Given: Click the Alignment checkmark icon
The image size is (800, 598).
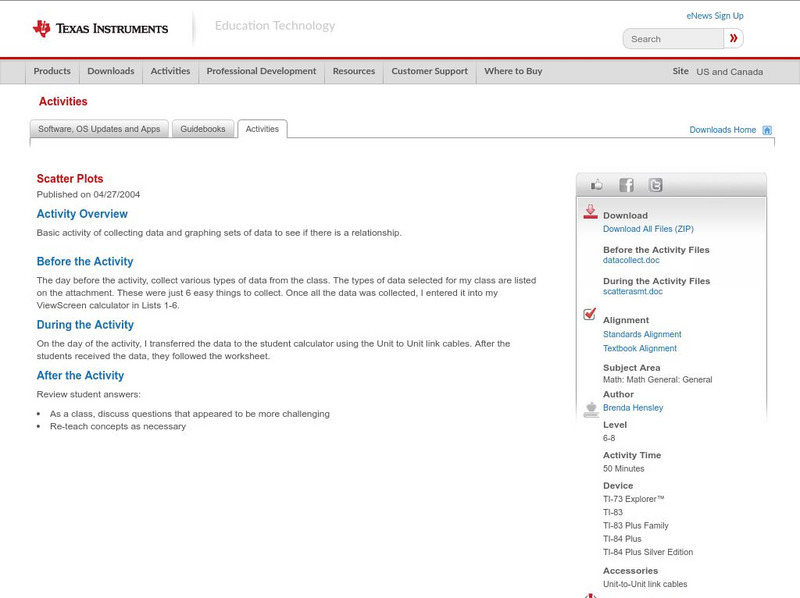Looking at the screenshot, I should [590, 315].
